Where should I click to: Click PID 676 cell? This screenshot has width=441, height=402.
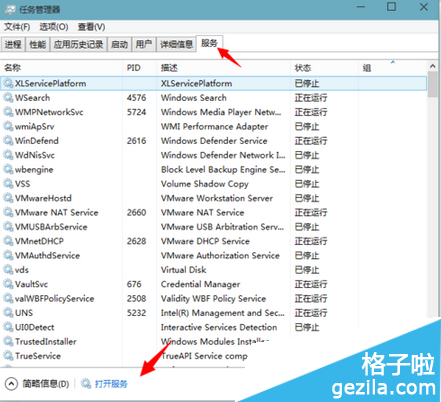[134, 284]
